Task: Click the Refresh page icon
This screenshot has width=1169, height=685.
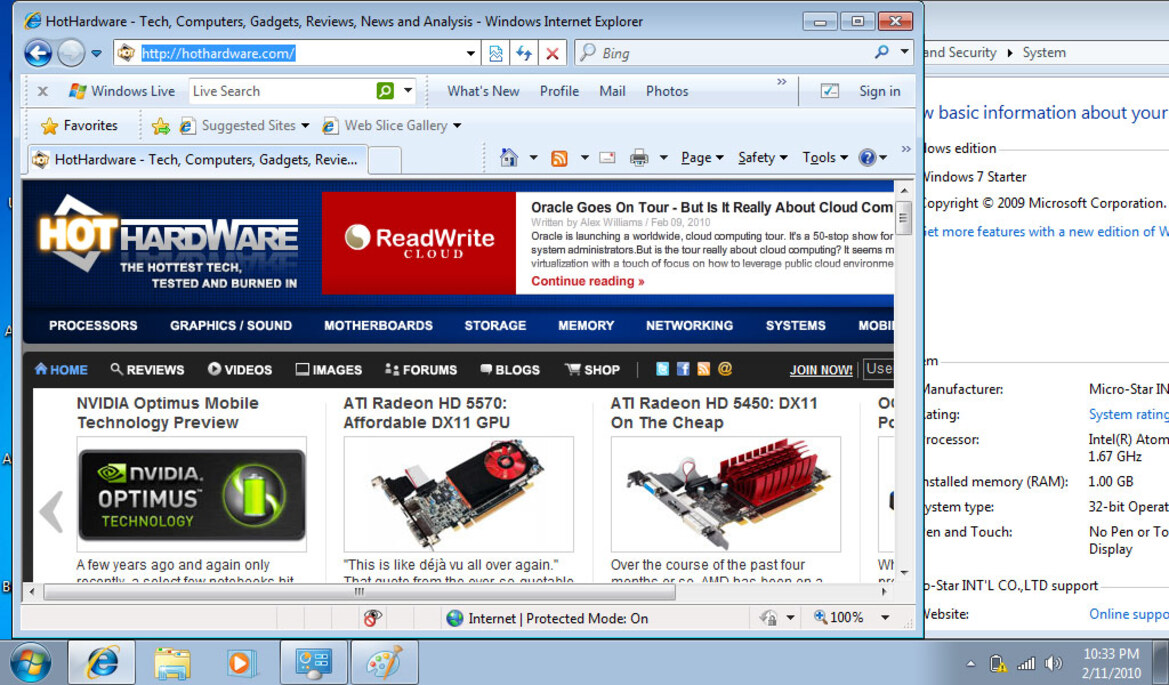Action: (x=524, y=53)
